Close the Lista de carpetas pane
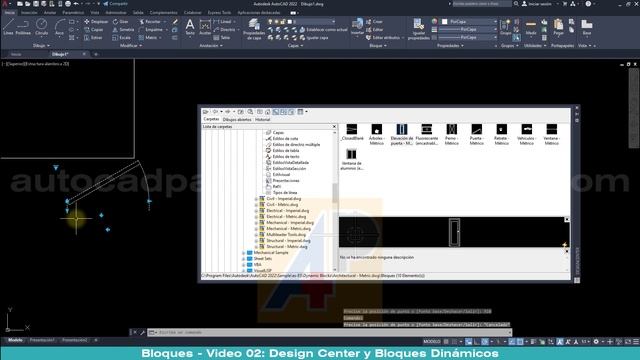Screen dimensions: 640x360 [x=334, y=127]
